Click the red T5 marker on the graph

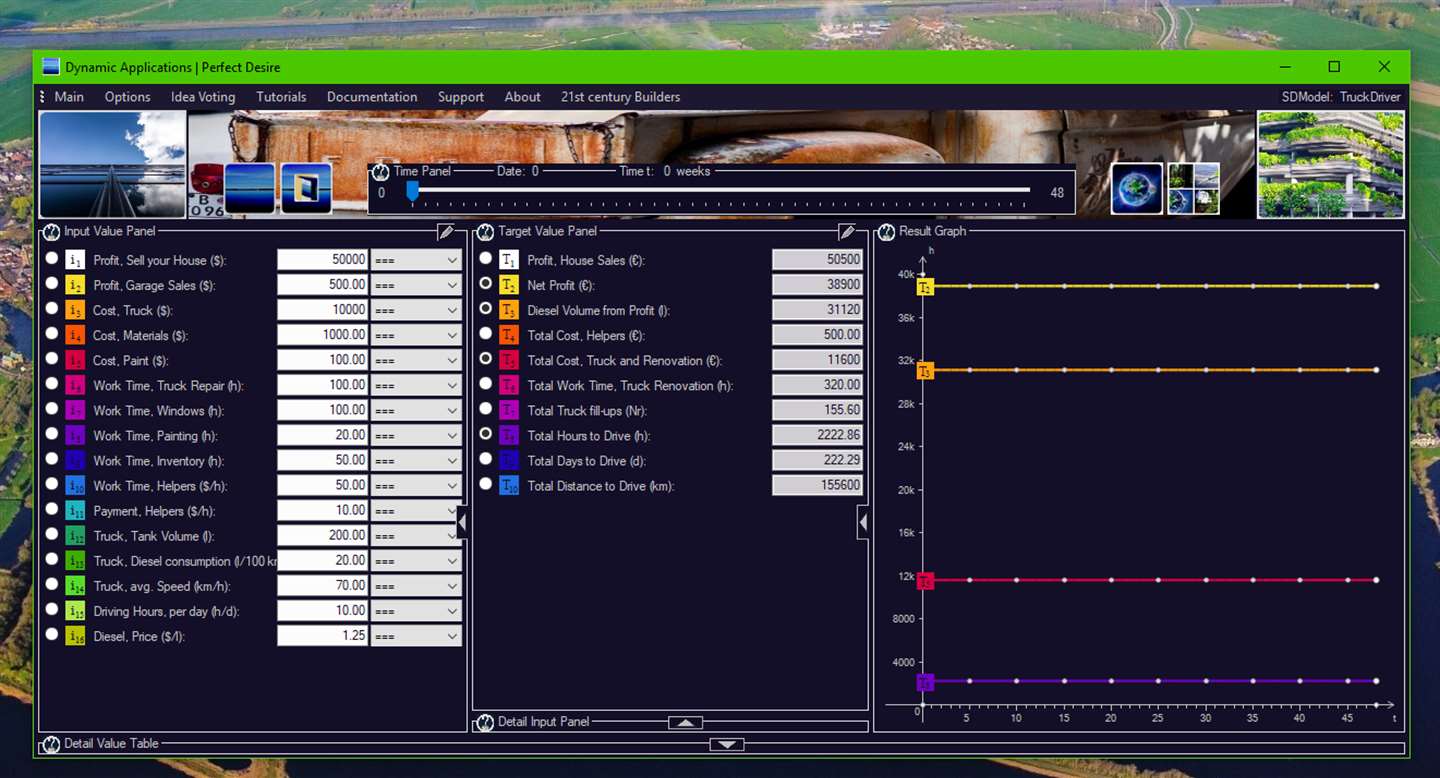click(925, 581)
